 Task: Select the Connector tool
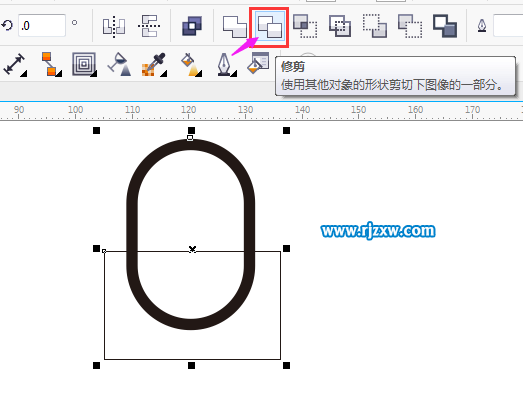point(51,64)
